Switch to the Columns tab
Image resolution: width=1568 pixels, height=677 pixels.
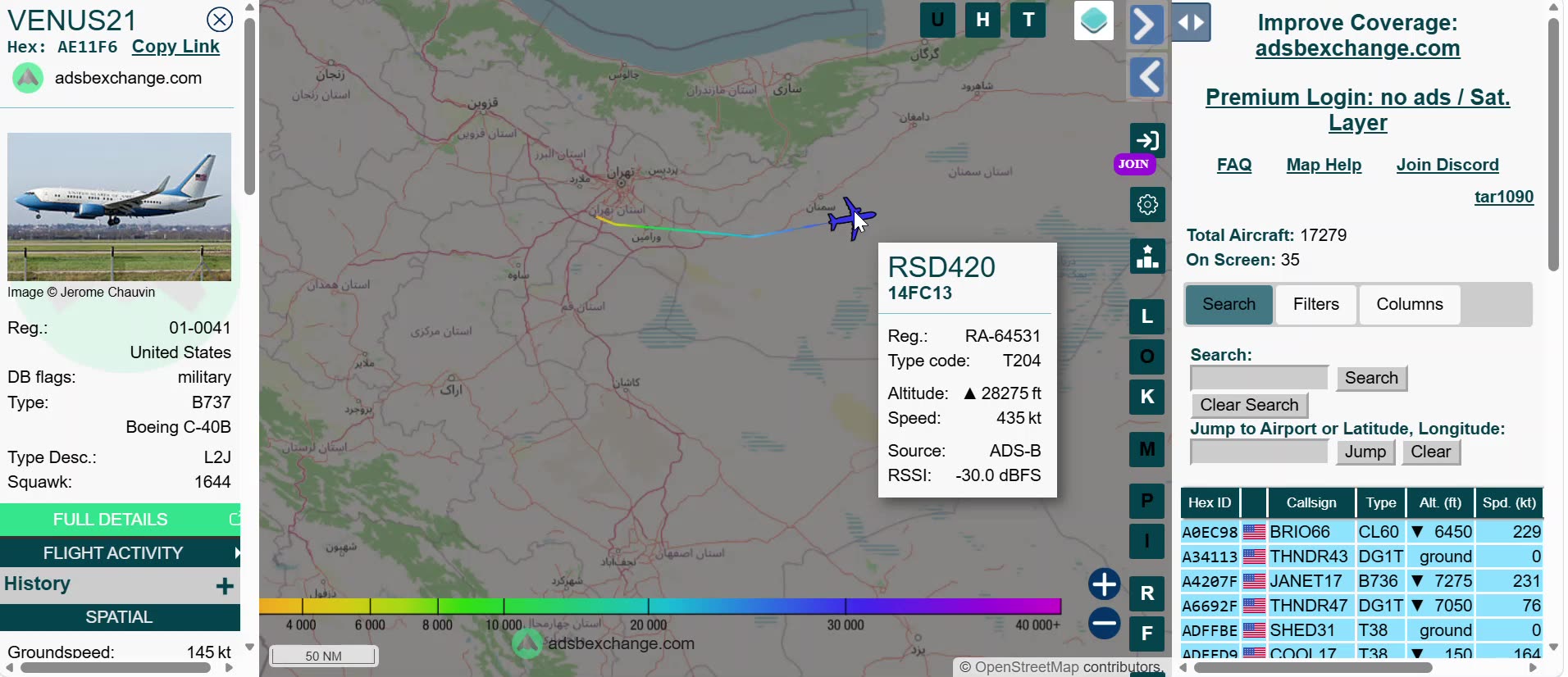tap(1409, 304)
